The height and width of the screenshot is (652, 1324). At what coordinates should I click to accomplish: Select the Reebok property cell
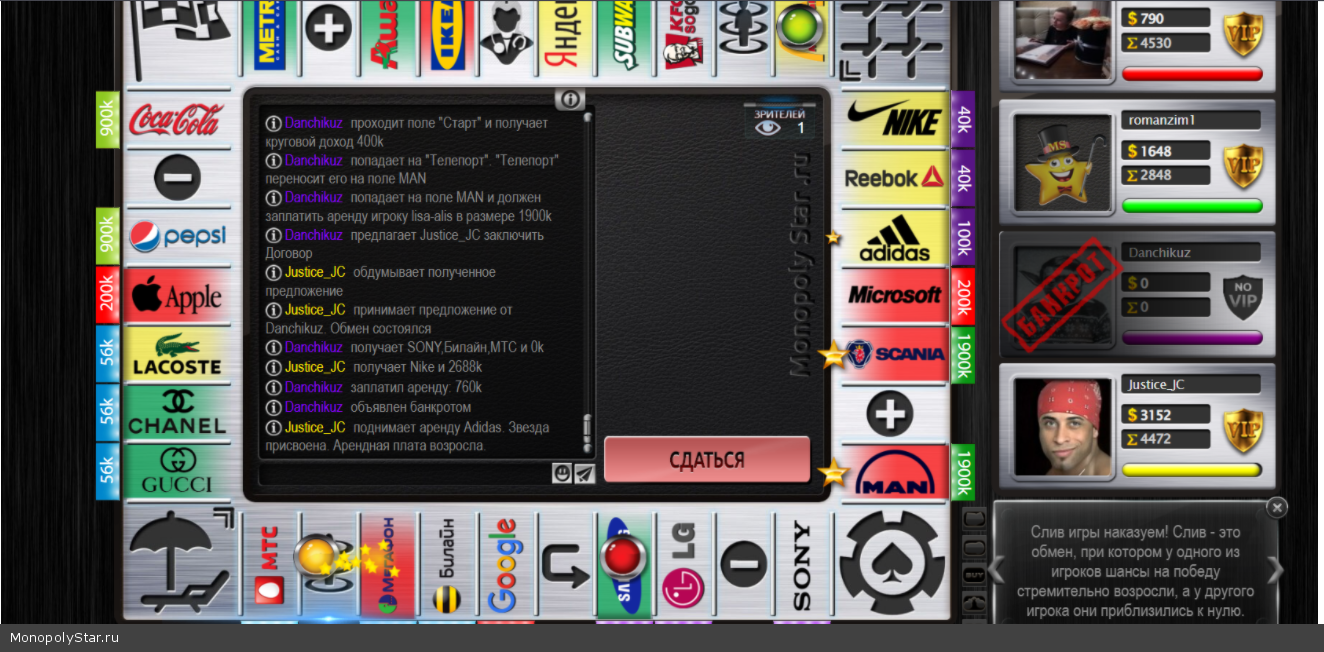click(x=894, y=178)
